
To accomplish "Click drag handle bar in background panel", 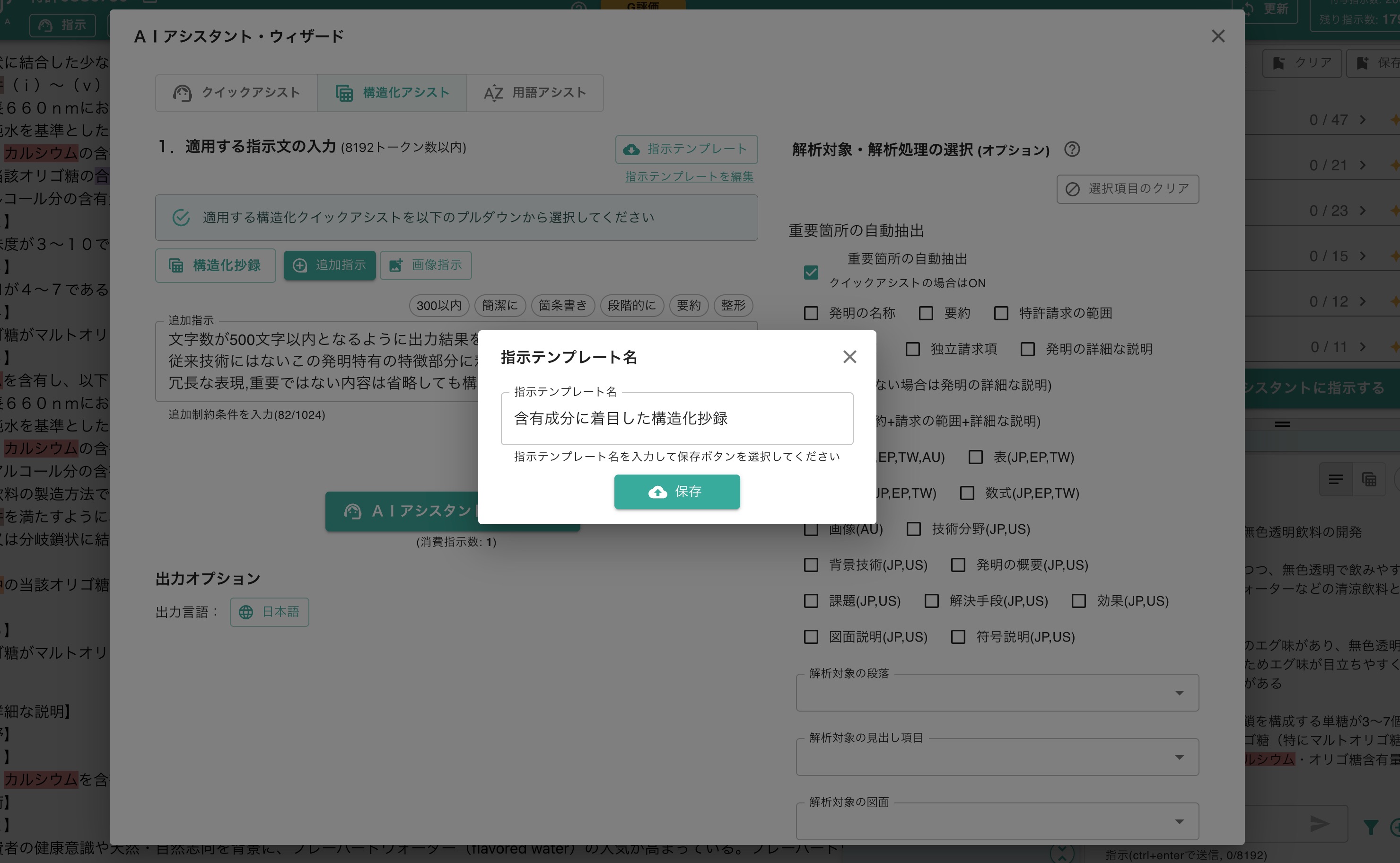I will coord(1283,424).
